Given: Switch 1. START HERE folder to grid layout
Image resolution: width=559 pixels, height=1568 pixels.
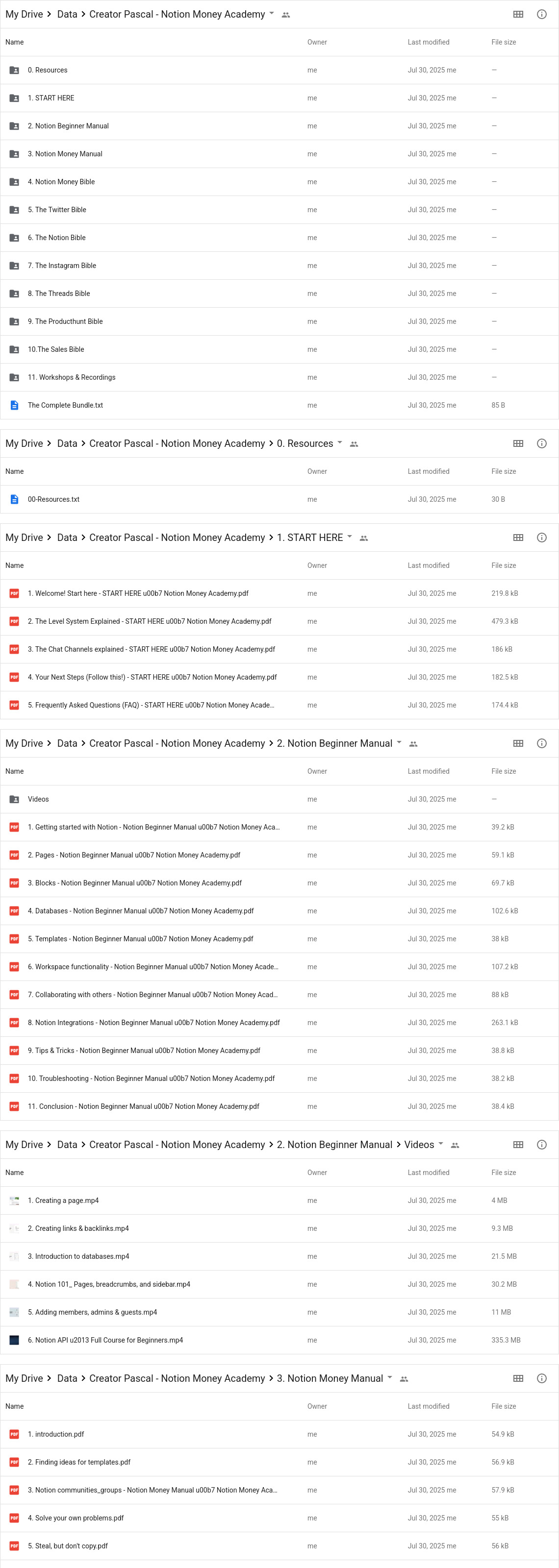Looking at the screenshot, I should click(x=518, y=538).
